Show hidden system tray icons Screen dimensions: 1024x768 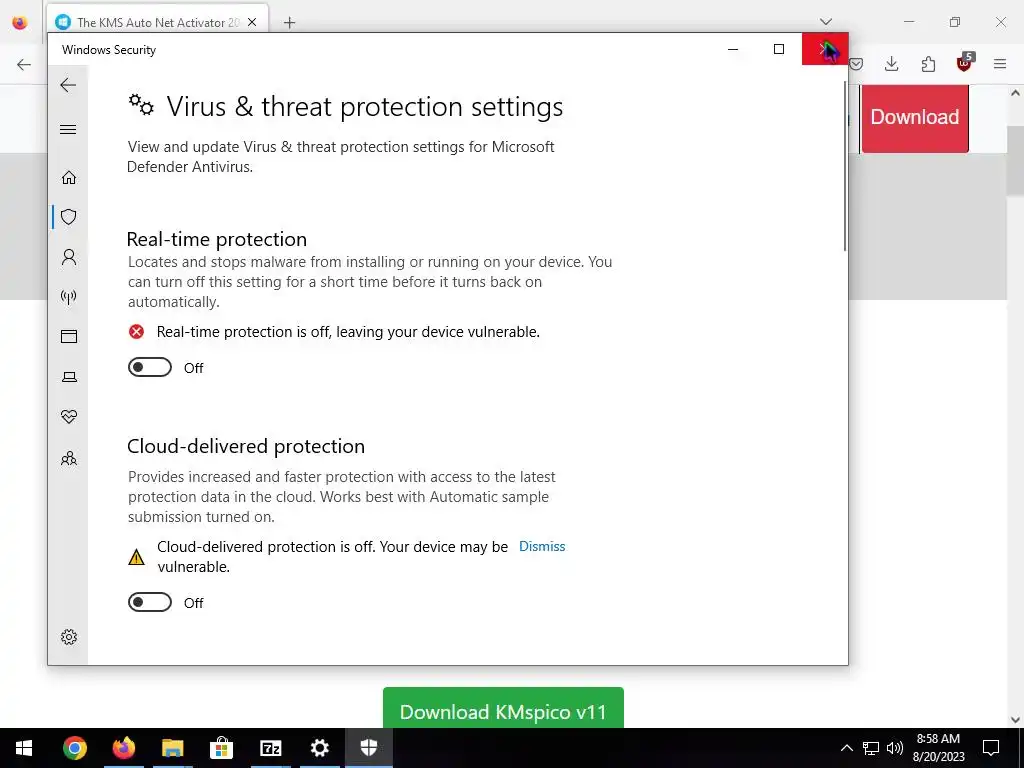(846, 748)
